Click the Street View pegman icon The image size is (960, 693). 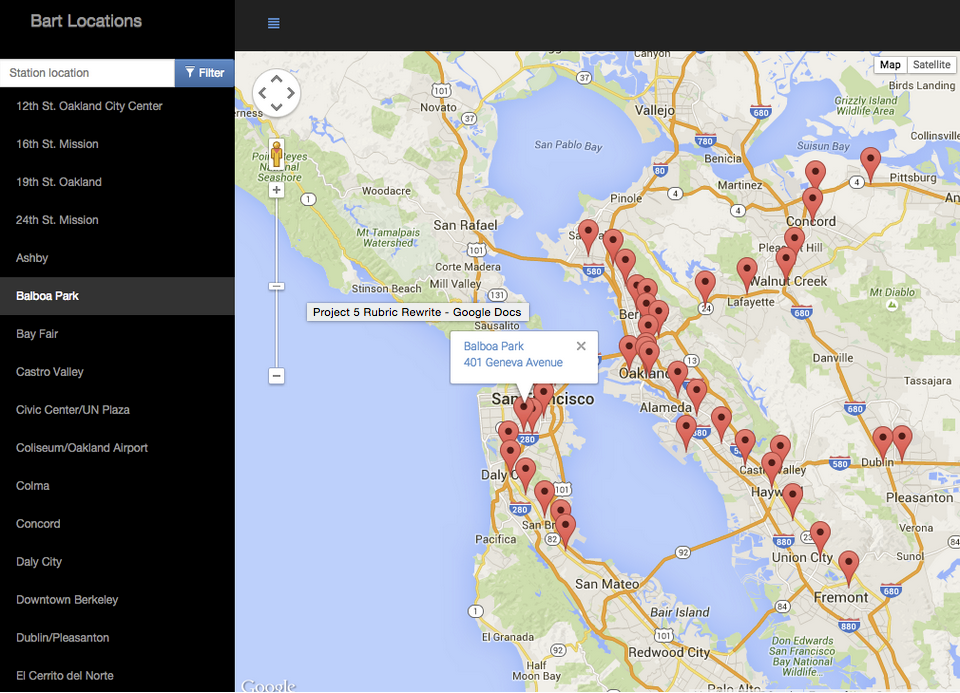277,154
